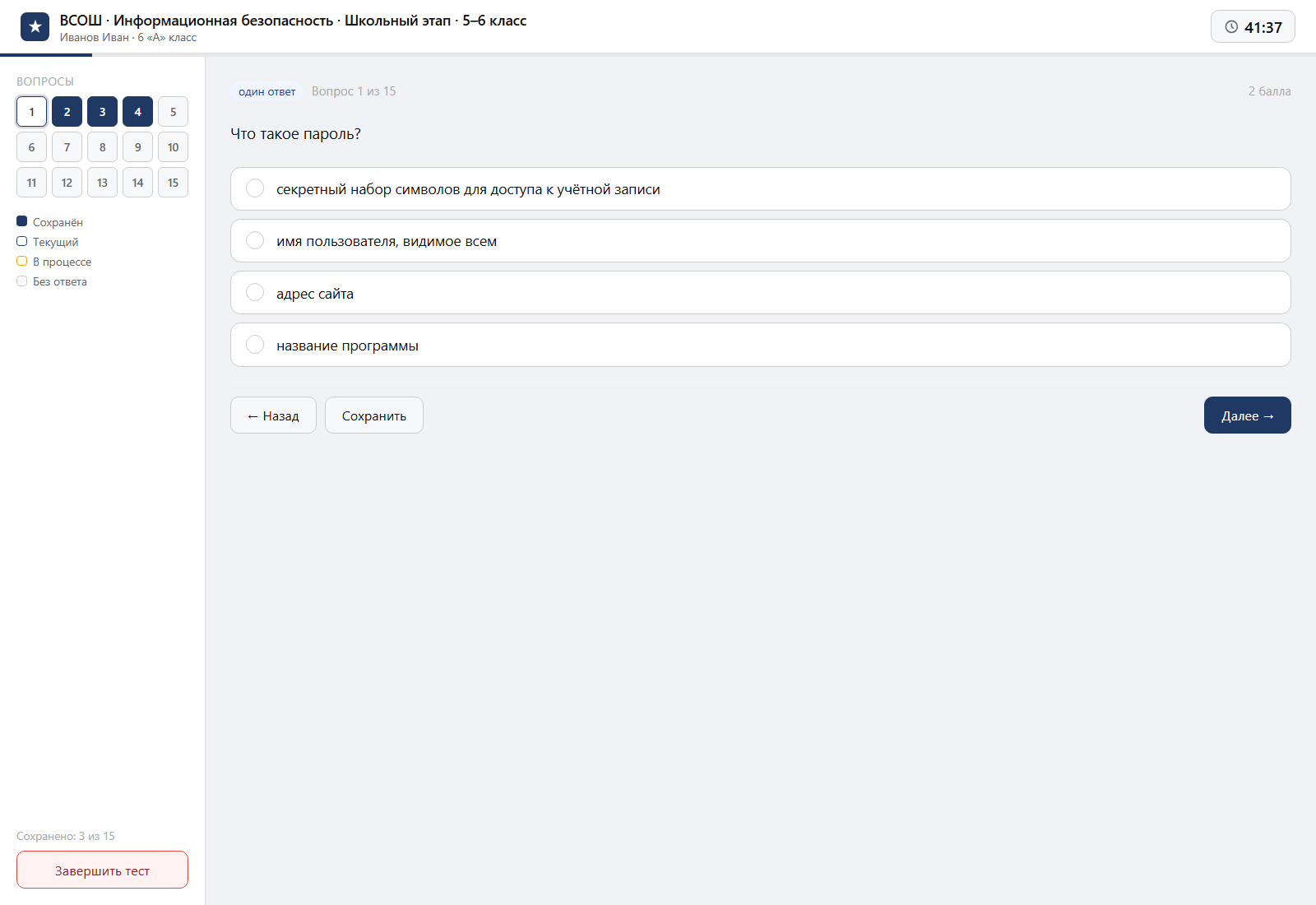Save answer with 'Сохранить' button

pos(374,415)
